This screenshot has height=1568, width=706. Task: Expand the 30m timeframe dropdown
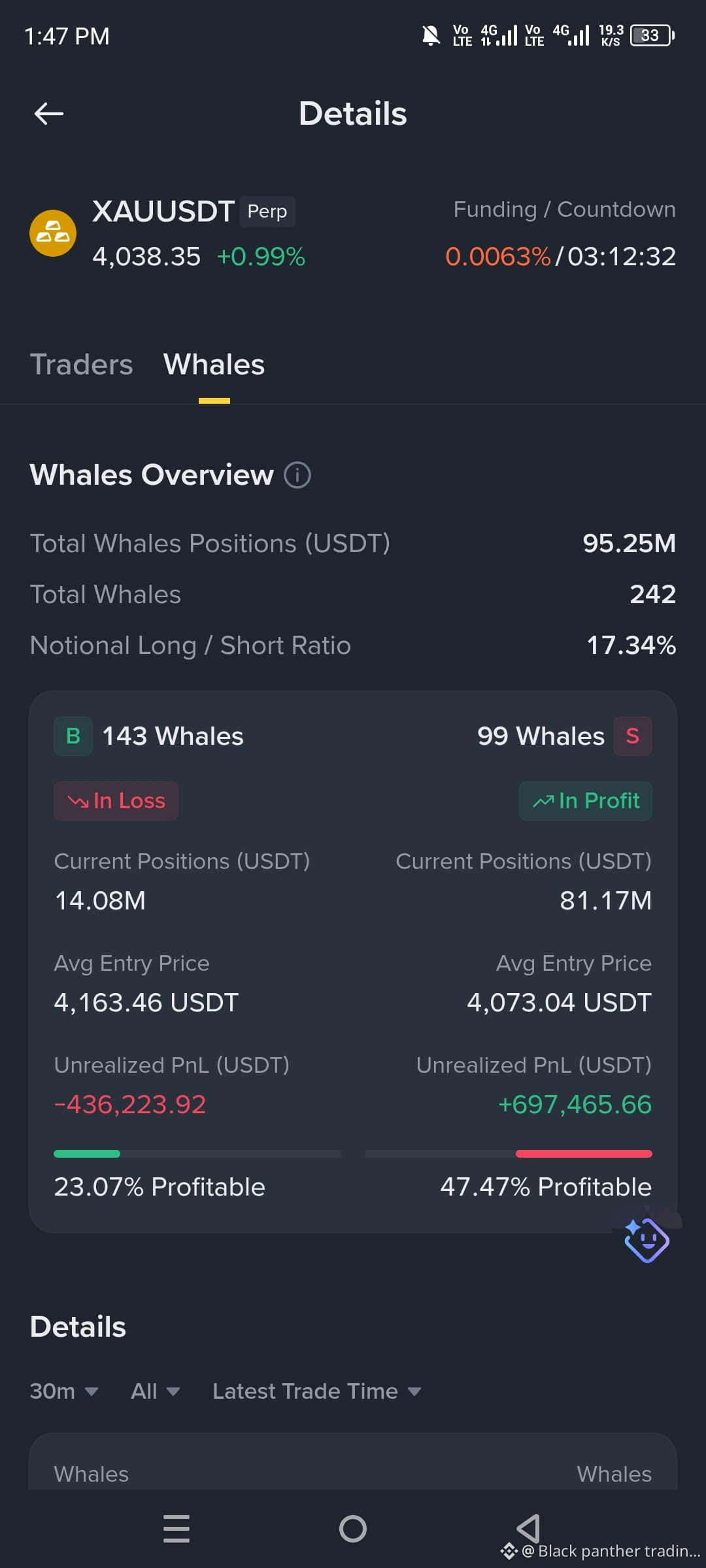(x=64, y=1392)
